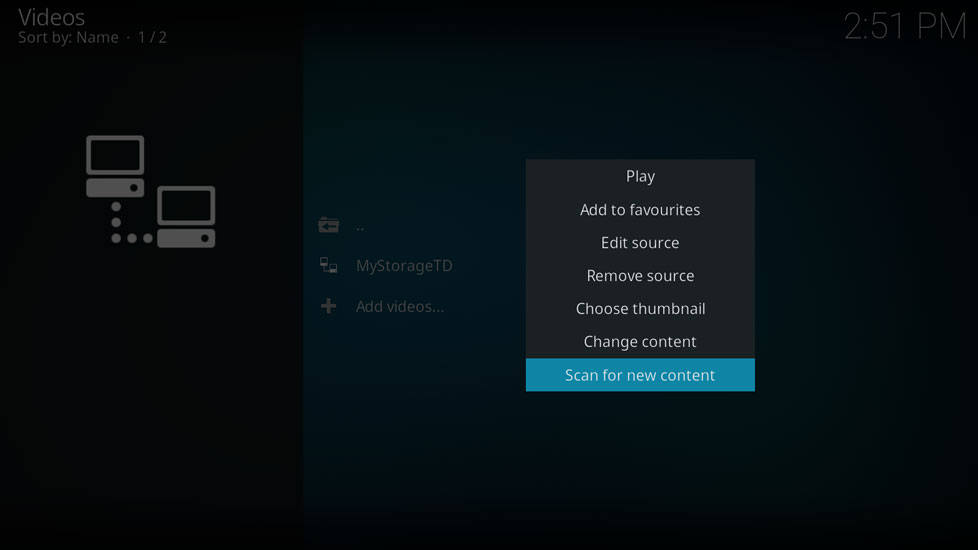Click the Videos heading

coord(51,17)
